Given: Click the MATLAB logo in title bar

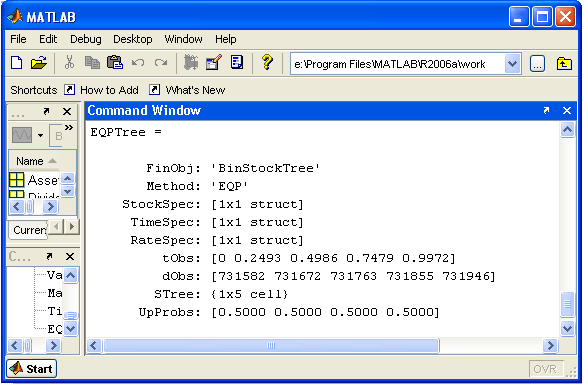Looking at the screenshot, I should (x=15, y=16).
